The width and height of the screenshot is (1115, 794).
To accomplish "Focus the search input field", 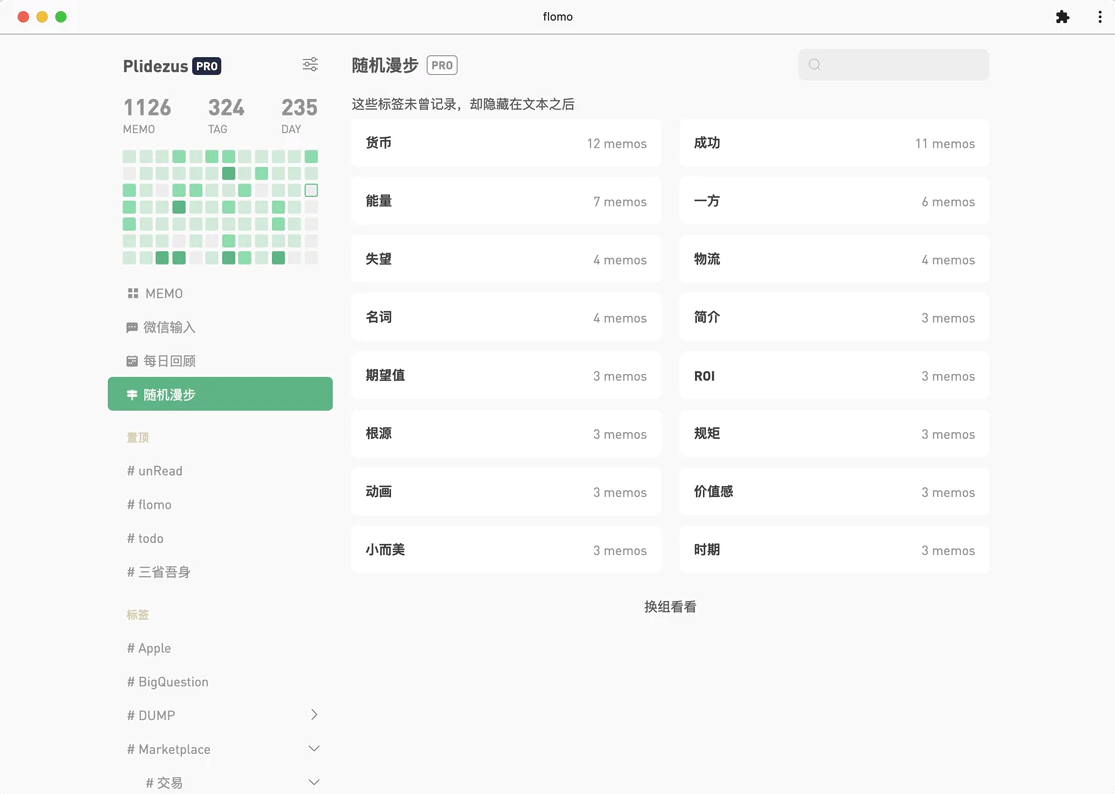I will pos(893,65).
